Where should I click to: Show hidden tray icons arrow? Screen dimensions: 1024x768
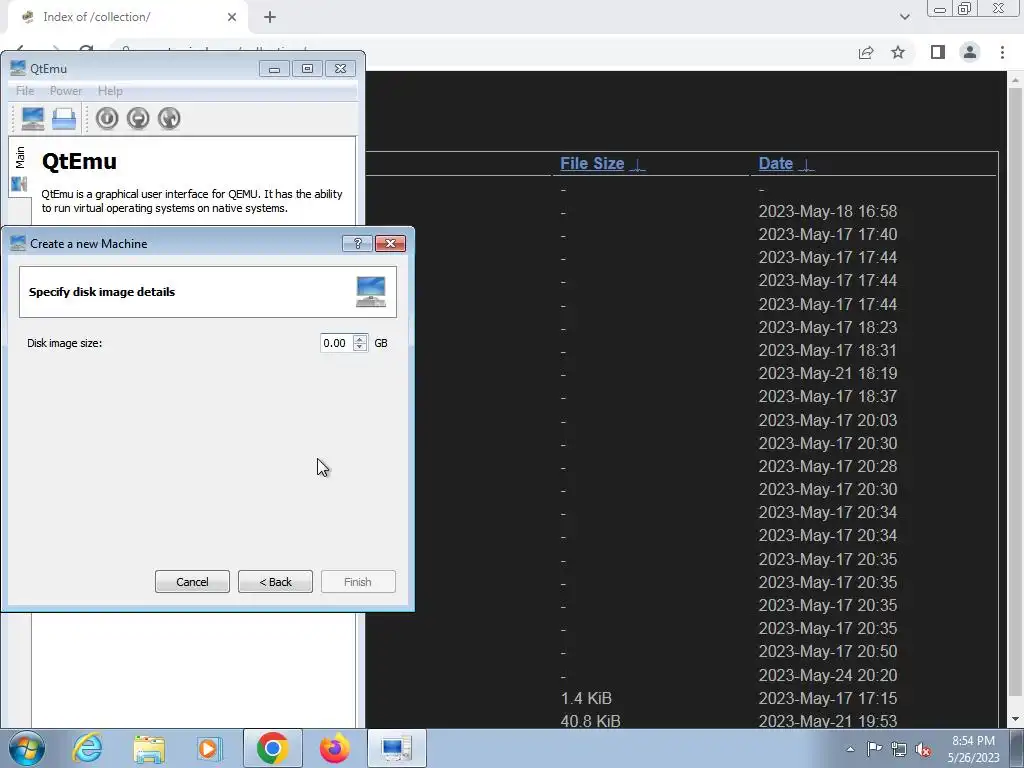(850, 749)
